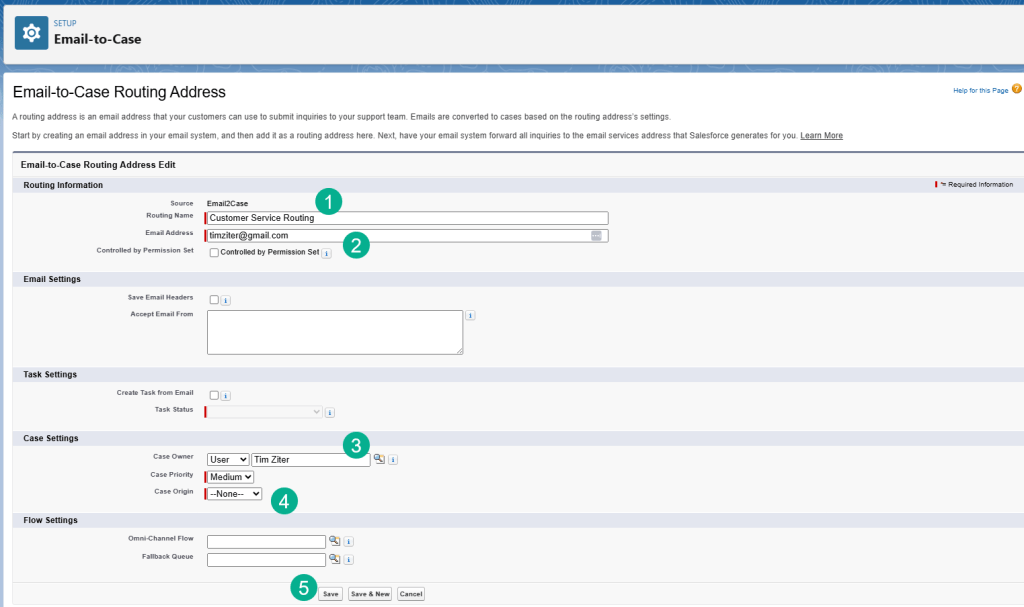Open the Fallback Queue lookup icon
Image resolution: width=1024 pixels, height=607 pixels.
click(335, 560)
